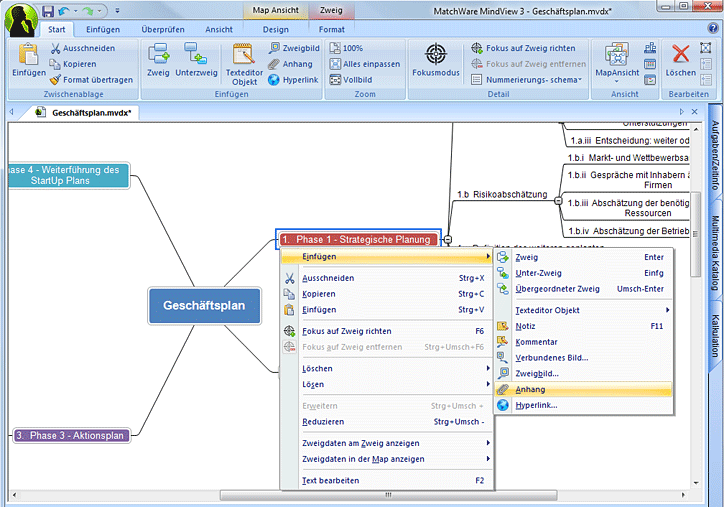Click Ausschneiden in the ribbon clipboard group
The image size is (724, 507).
pyautogui.click(x=83, y=48)
